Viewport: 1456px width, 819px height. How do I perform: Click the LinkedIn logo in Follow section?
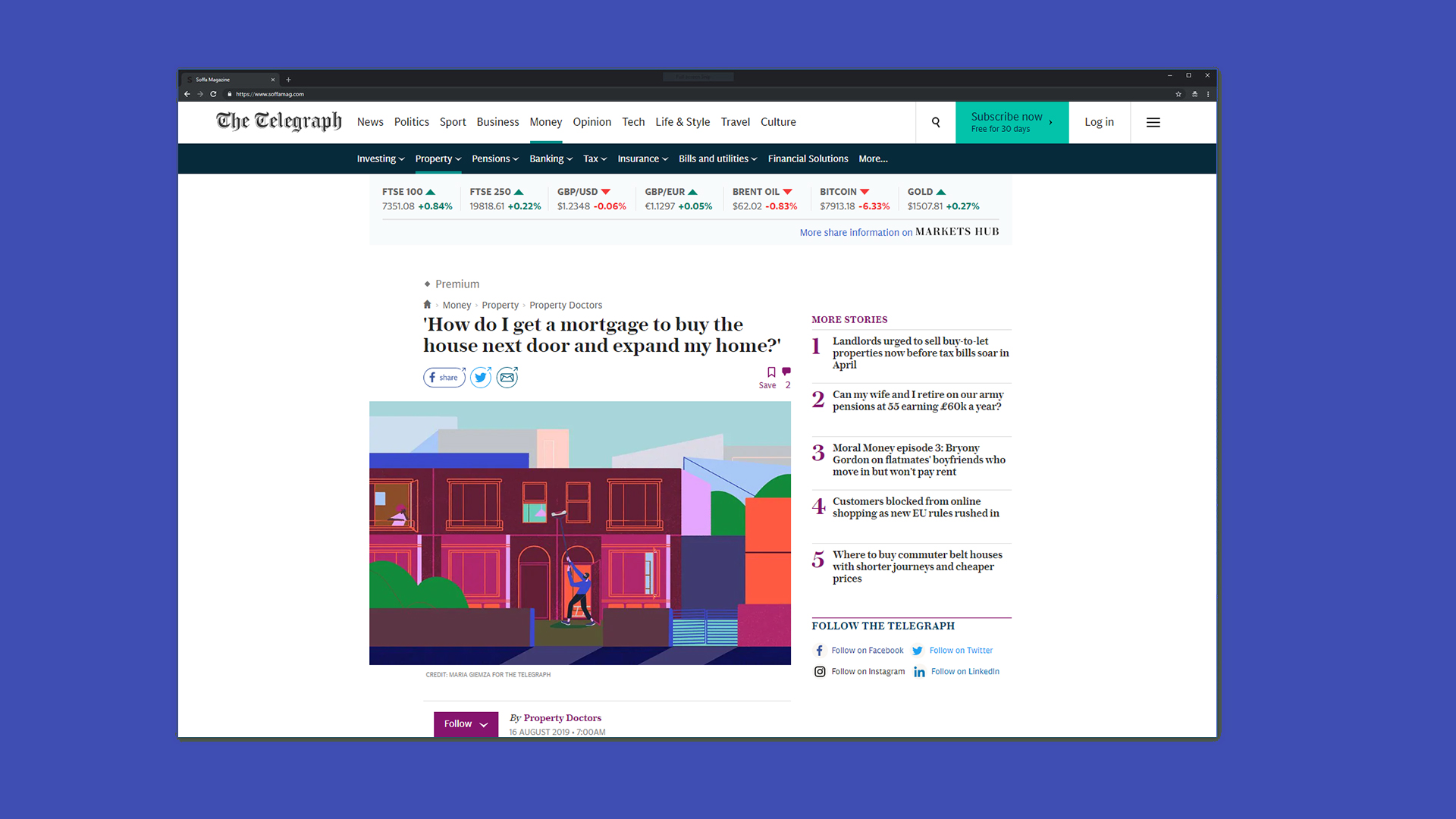919,672
